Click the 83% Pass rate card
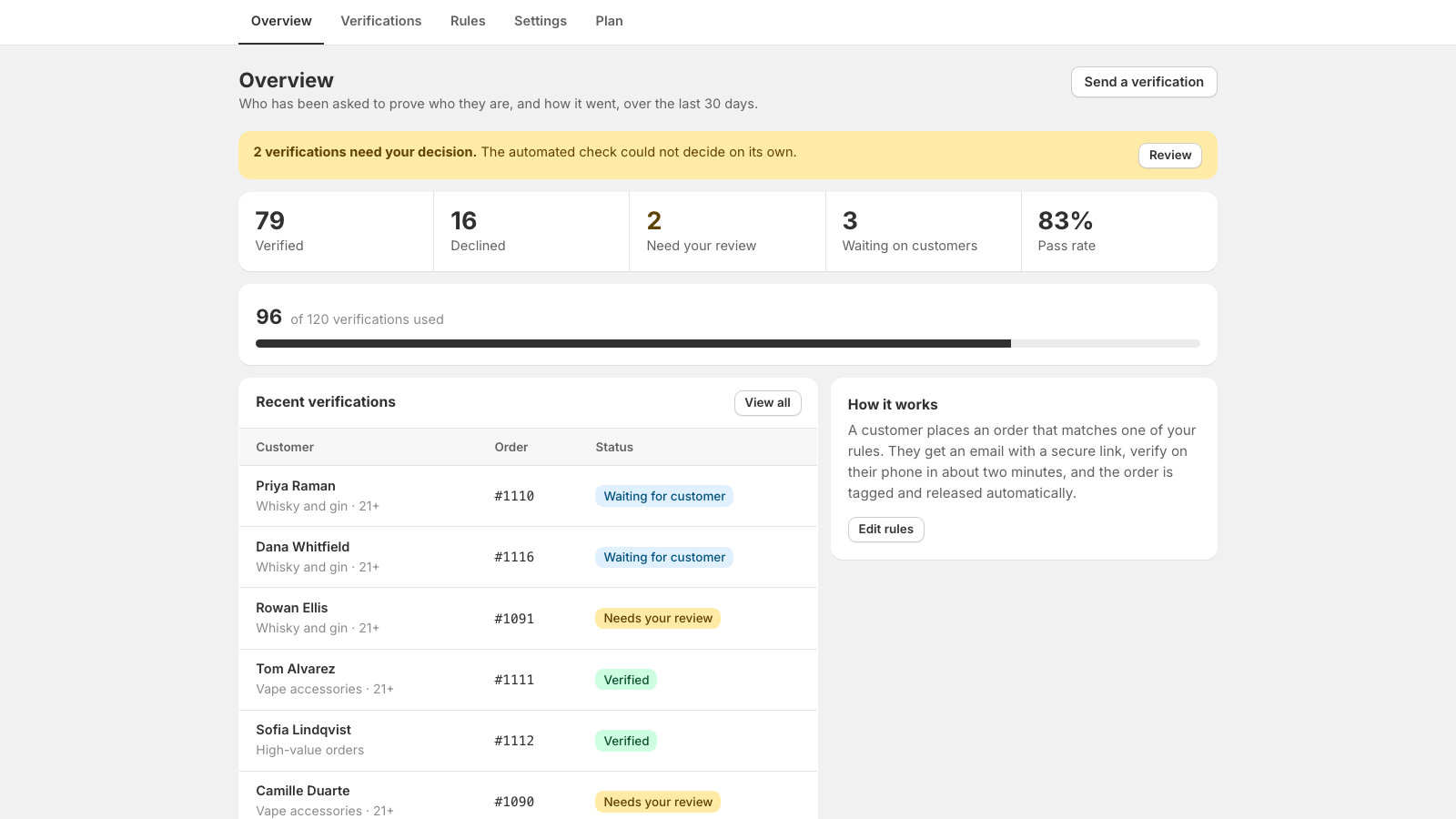 coord(1119,231)
